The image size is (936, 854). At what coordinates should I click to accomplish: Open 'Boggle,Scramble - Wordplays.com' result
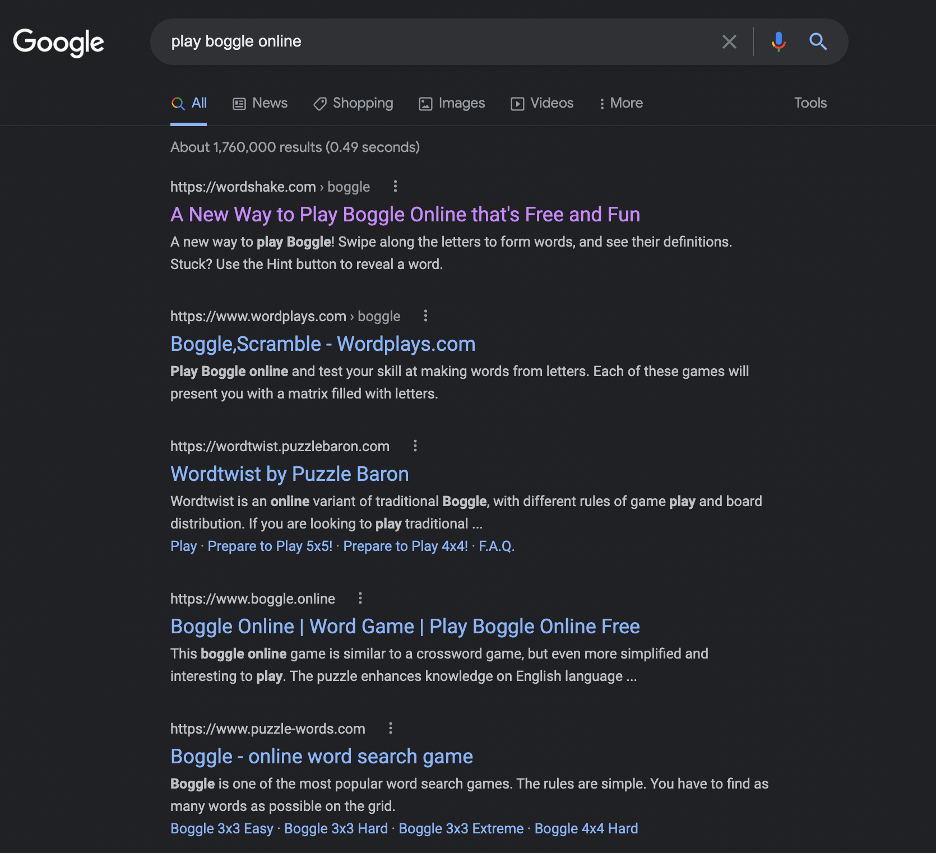click(x=323, y=344)
